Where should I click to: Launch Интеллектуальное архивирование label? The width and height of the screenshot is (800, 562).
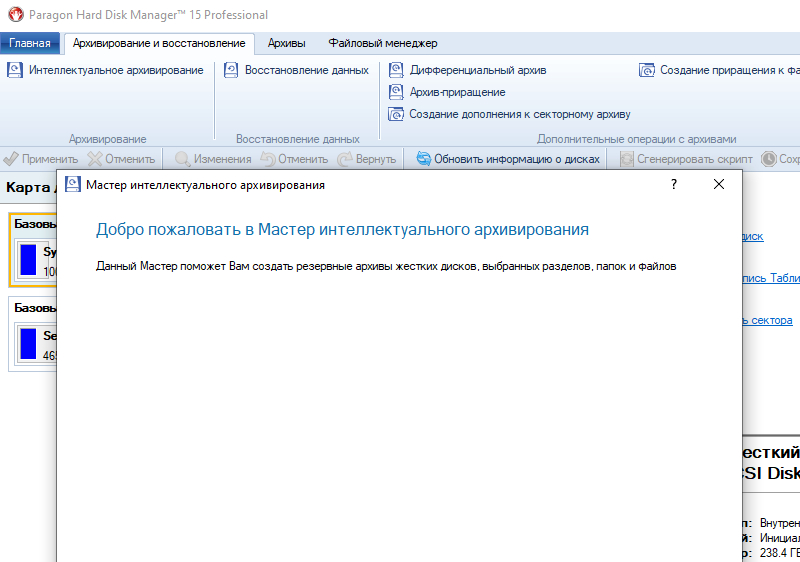tap(116, 70)
